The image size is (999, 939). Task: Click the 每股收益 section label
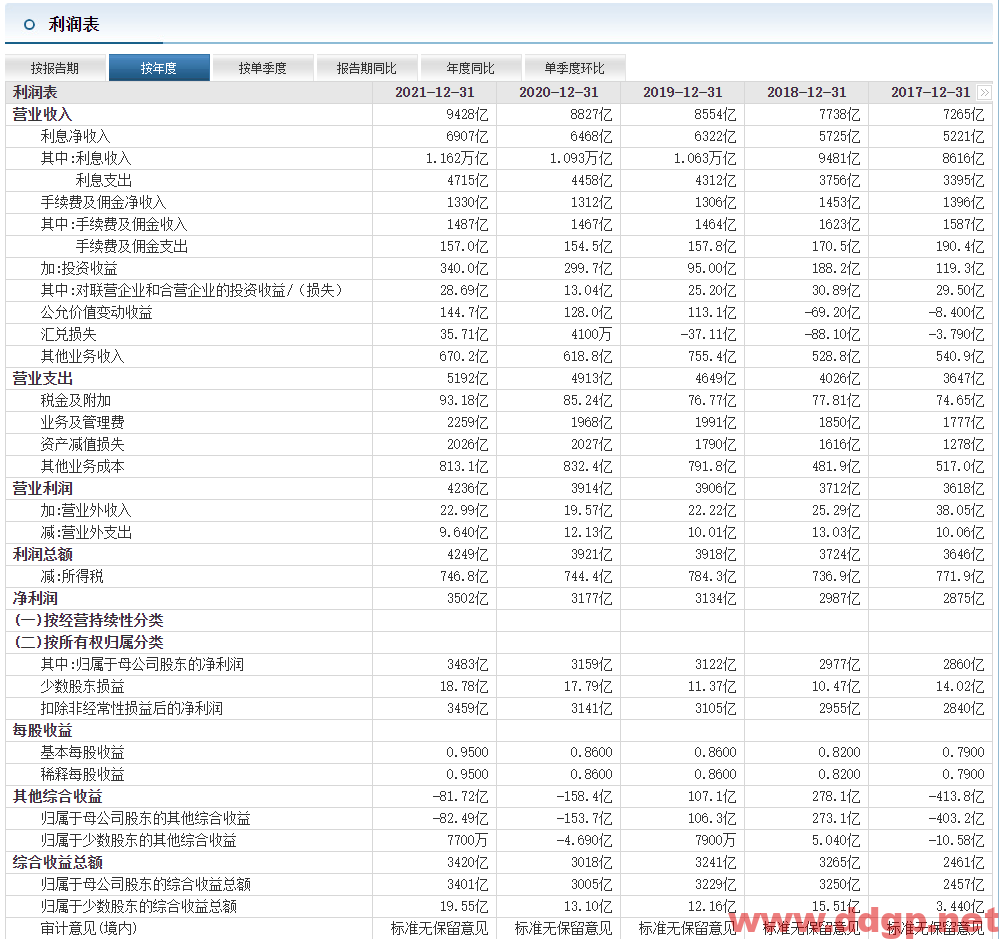42,731
